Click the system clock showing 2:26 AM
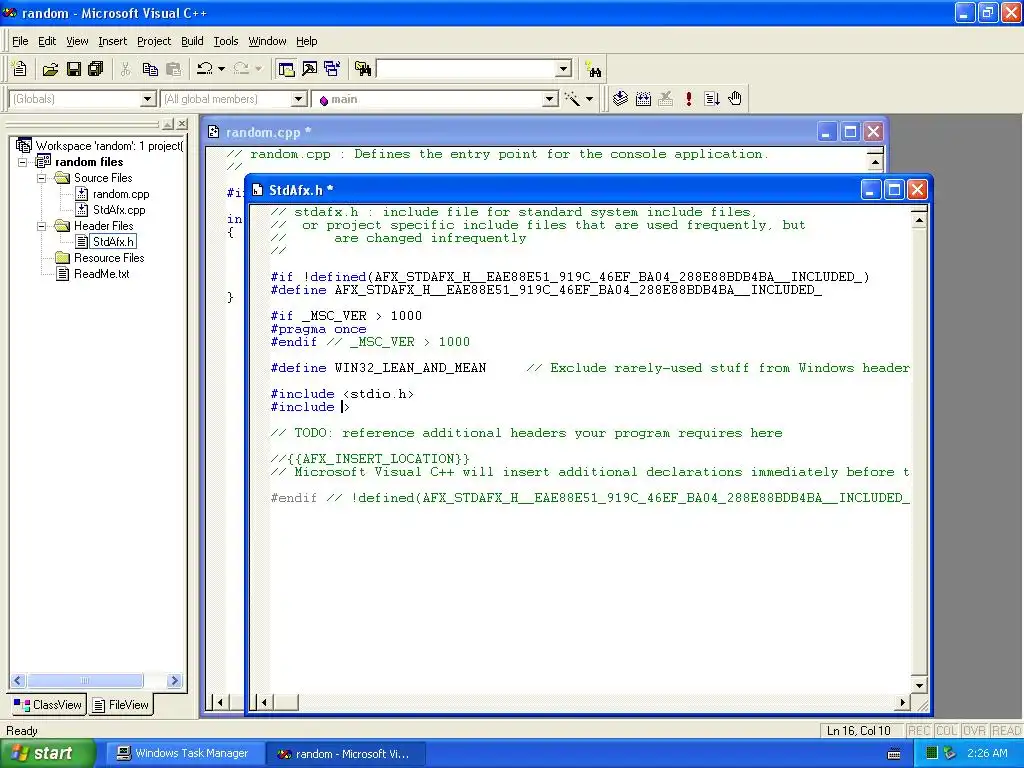 point(987,753)
